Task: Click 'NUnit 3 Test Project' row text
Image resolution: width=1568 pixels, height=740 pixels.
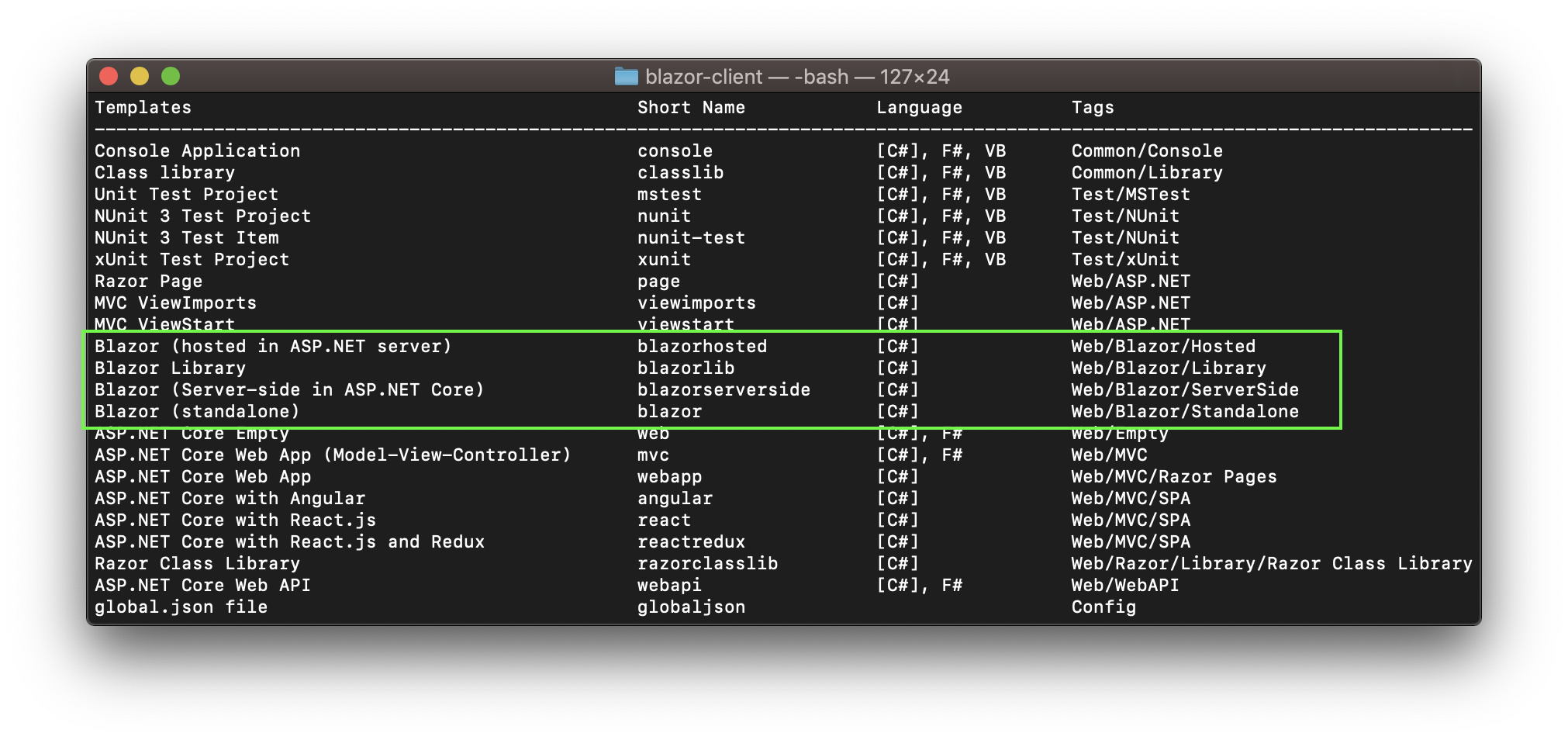Action: click(203, 216)
